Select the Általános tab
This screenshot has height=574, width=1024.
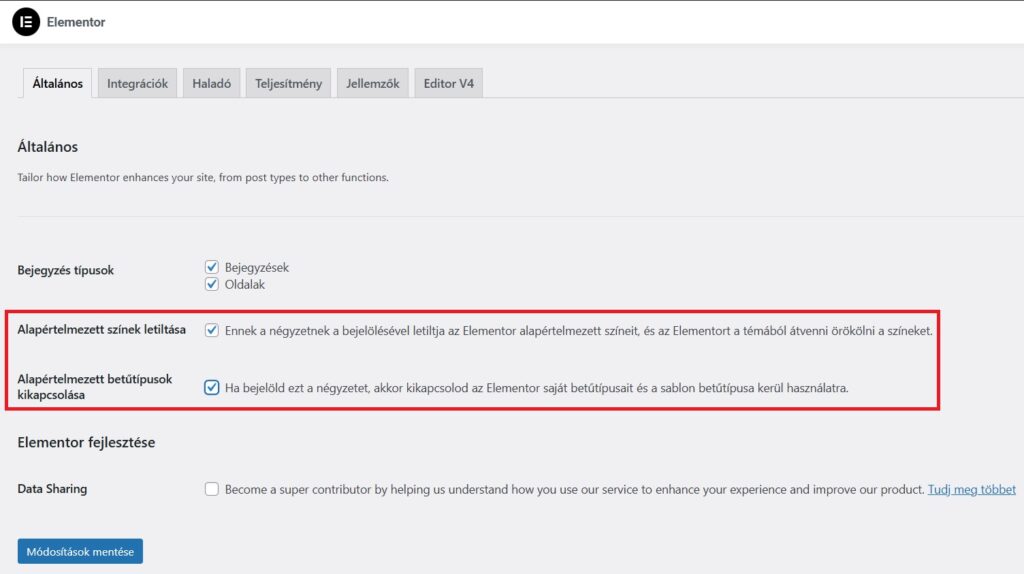click(57, 84)
